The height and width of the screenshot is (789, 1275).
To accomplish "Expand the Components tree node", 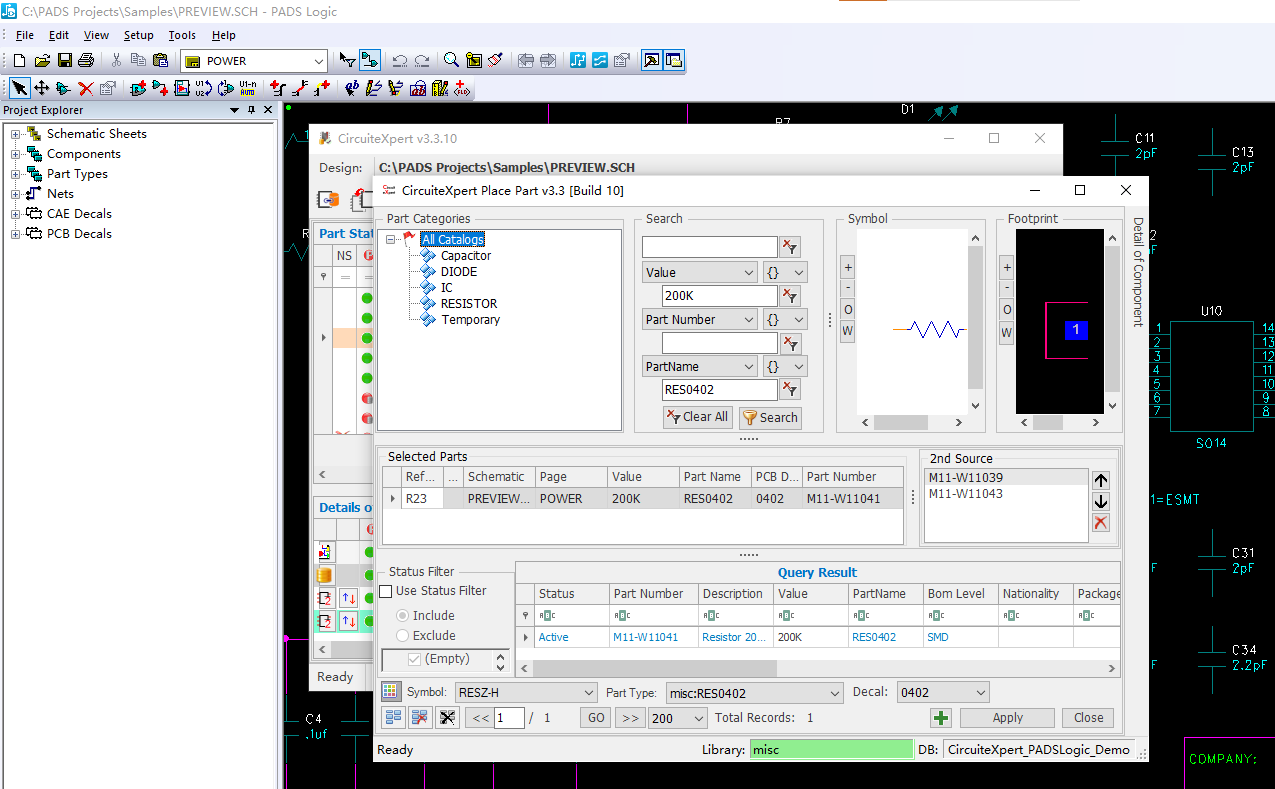I will (16, 154).
